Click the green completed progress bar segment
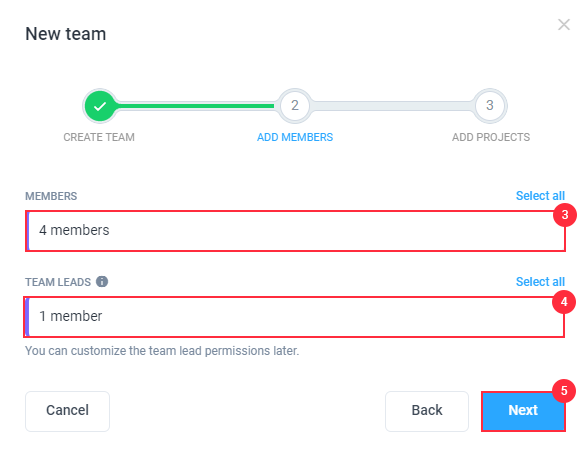The image size is (588, 456). pos(196,106)
